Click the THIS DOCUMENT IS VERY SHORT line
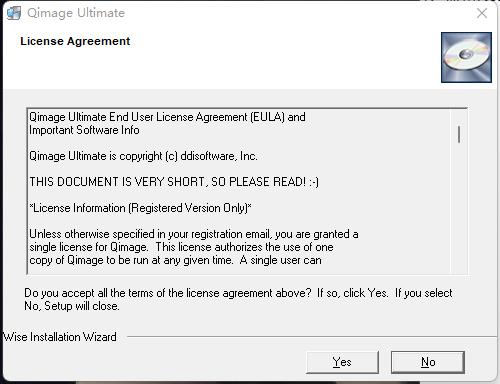This screenshot has height=384, width=500. tap(174, 182)
